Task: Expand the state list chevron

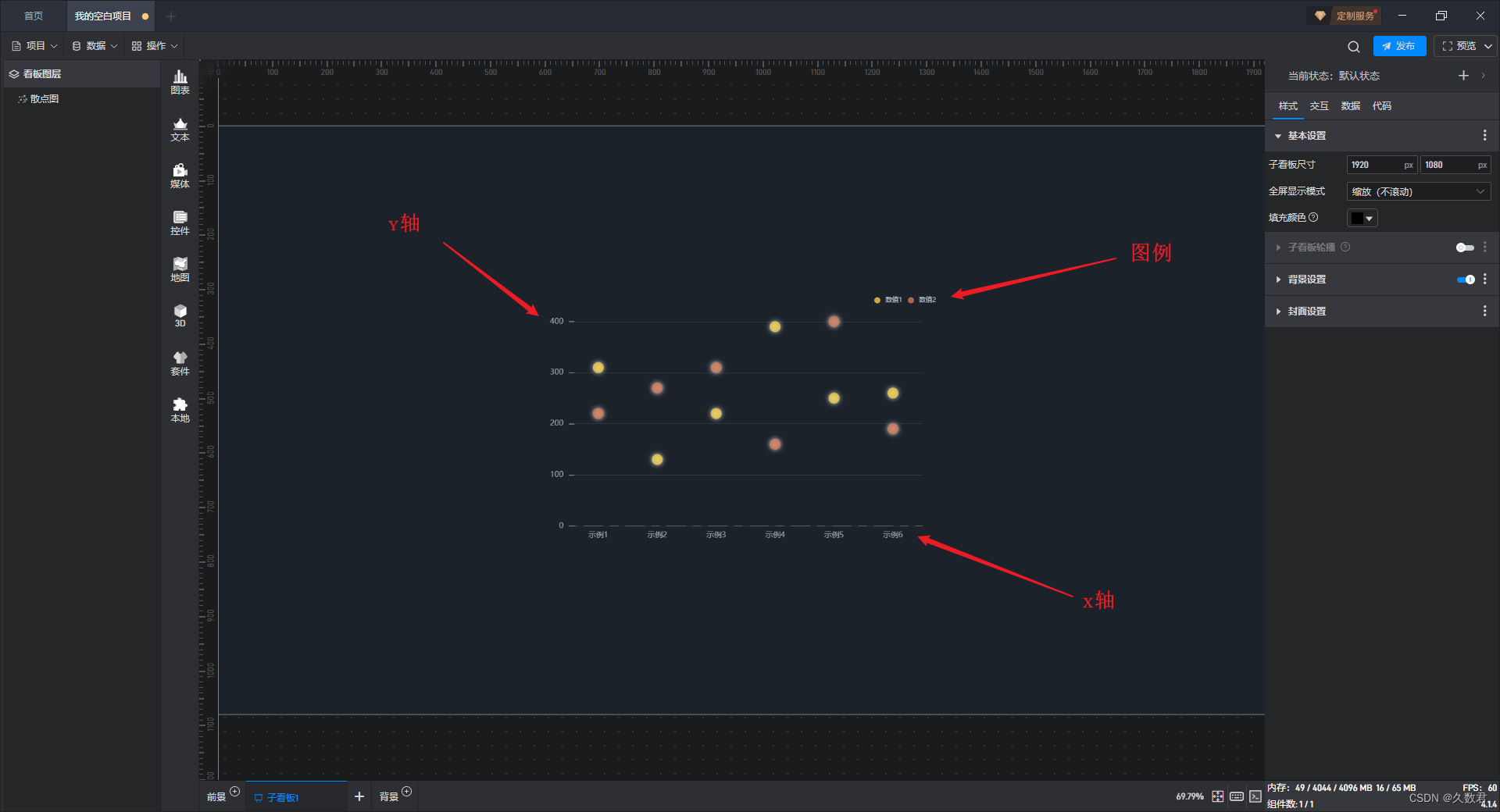Action: click(1483, 76)
